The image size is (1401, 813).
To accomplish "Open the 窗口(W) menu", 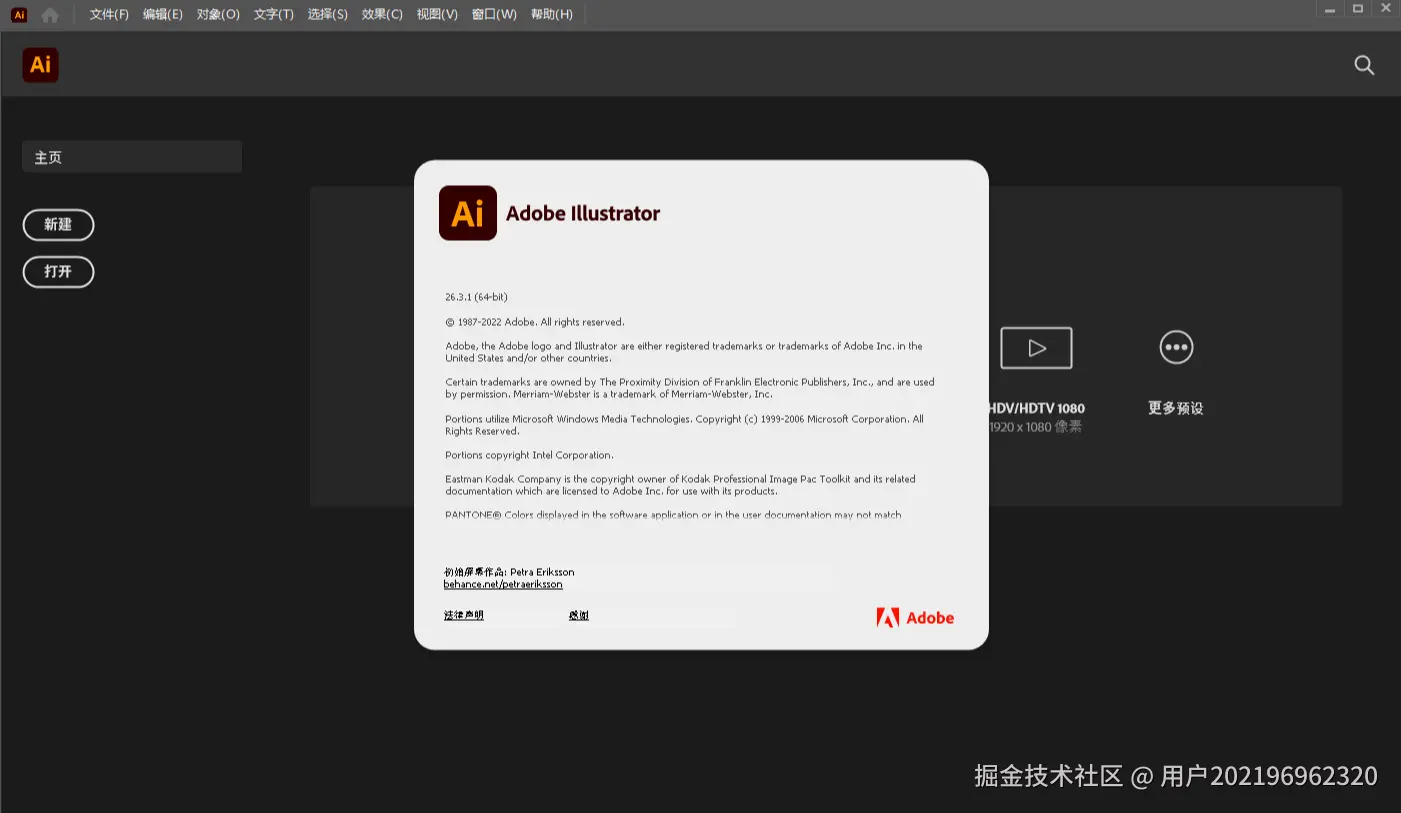I will pos(494,14).
